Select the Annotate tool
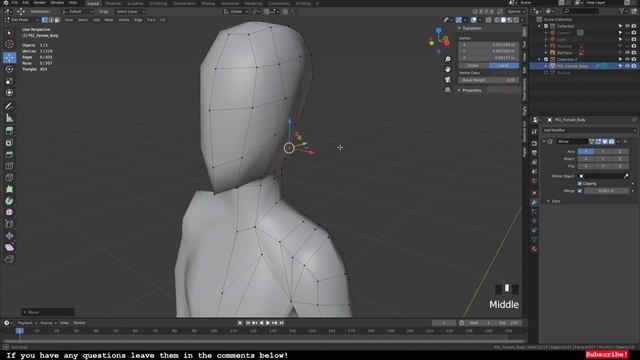This screenshot has width=640, height=360. (9, 106)
